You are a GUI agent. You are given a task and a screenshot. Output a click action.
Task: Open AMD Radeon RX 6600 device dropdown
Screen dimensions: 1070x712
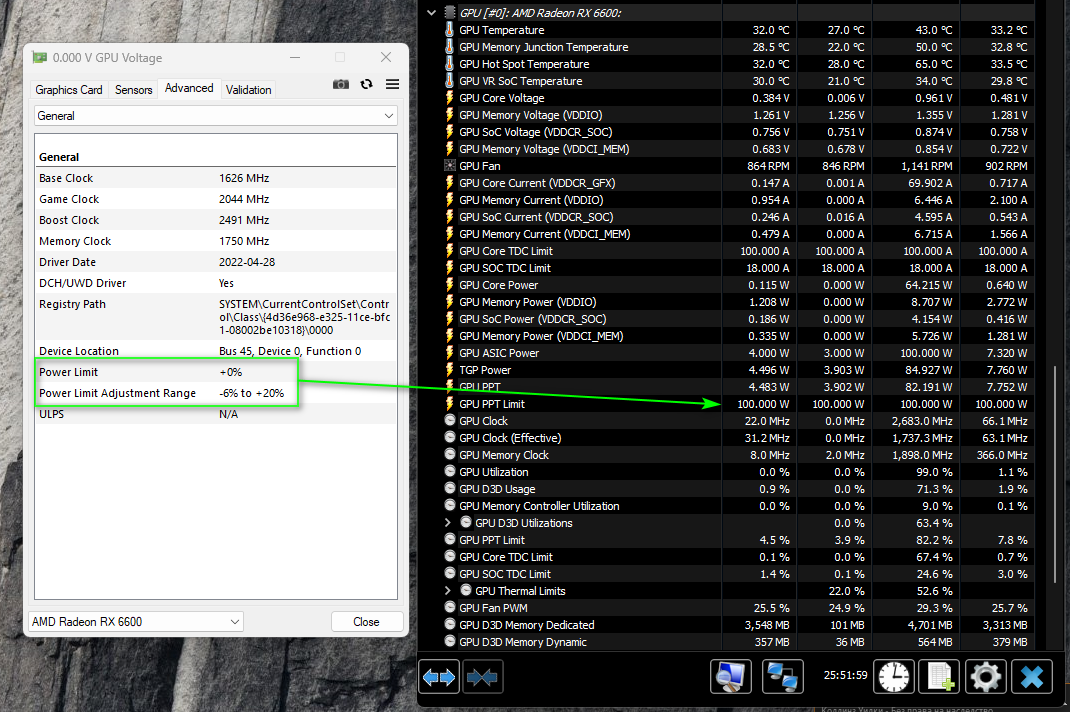(x=136, y=622)
